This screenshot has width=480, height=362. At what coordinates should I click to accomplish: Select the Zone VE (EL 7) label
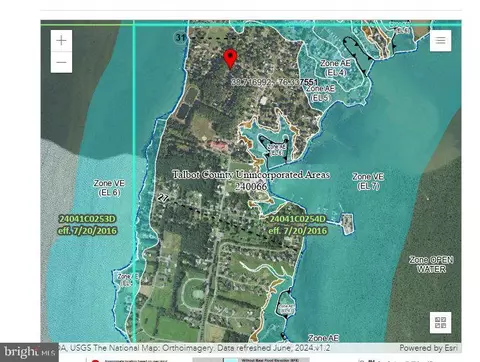(368, 181)
